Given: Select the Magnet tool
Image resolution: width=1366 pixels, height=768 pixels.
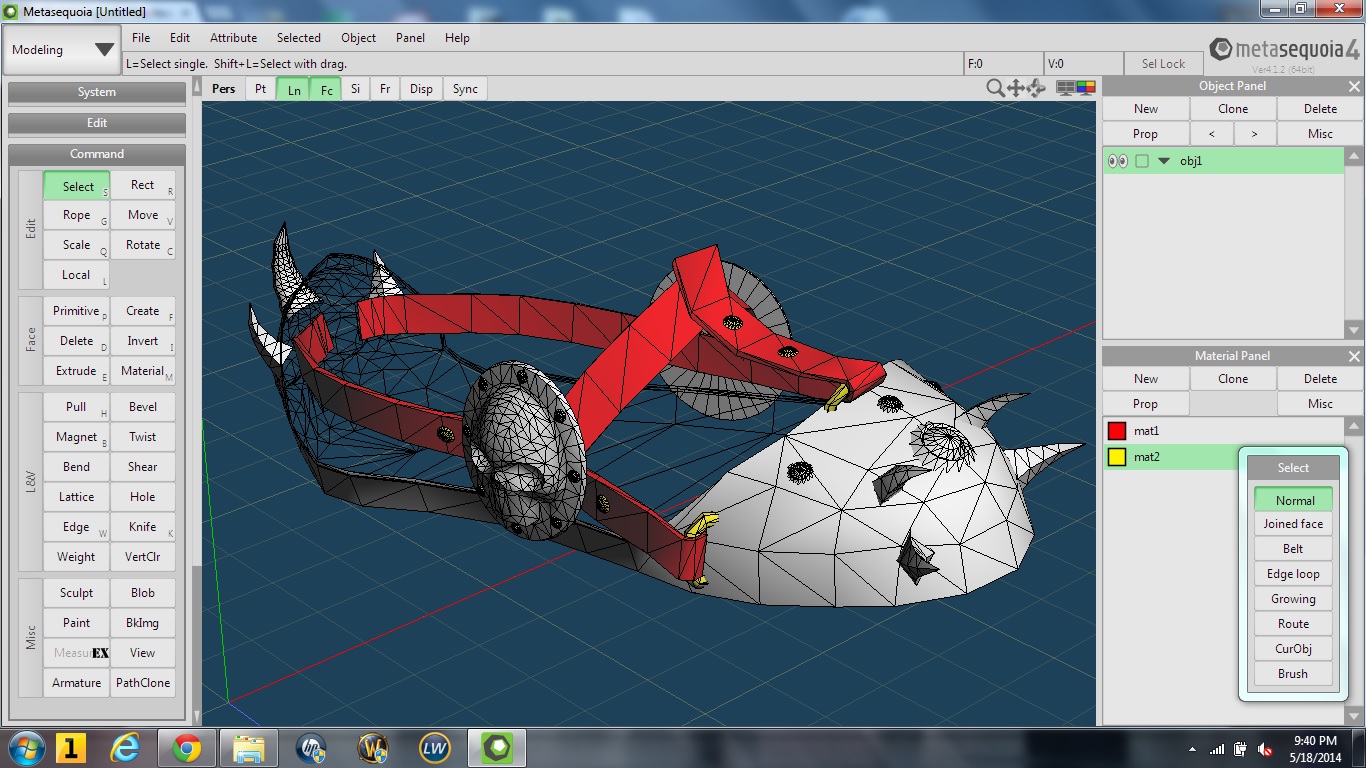Looking at the screenshot, I should click(76, 437).
